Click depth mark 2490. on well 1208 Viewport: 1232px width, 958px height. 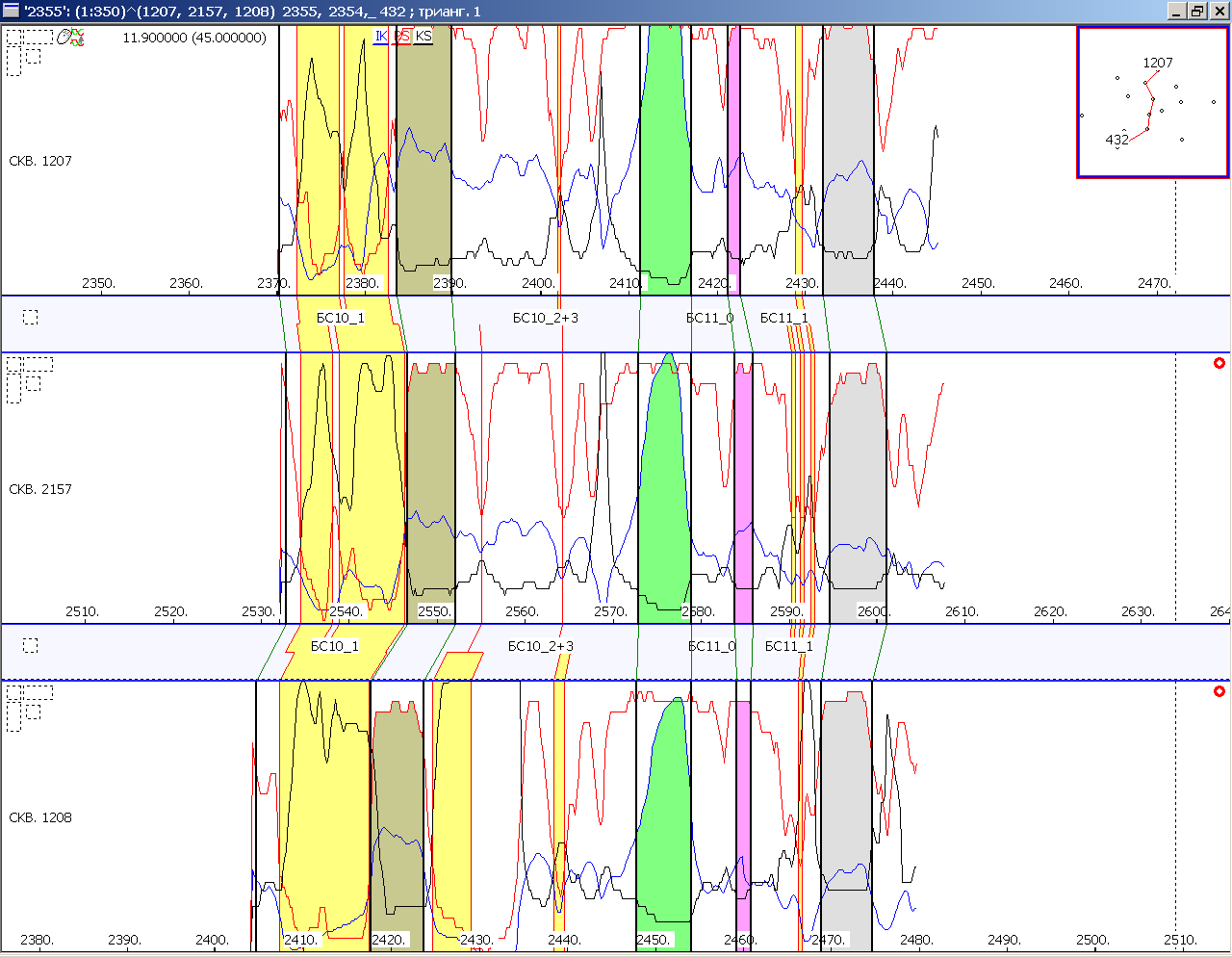click(x=1004, y=940)
